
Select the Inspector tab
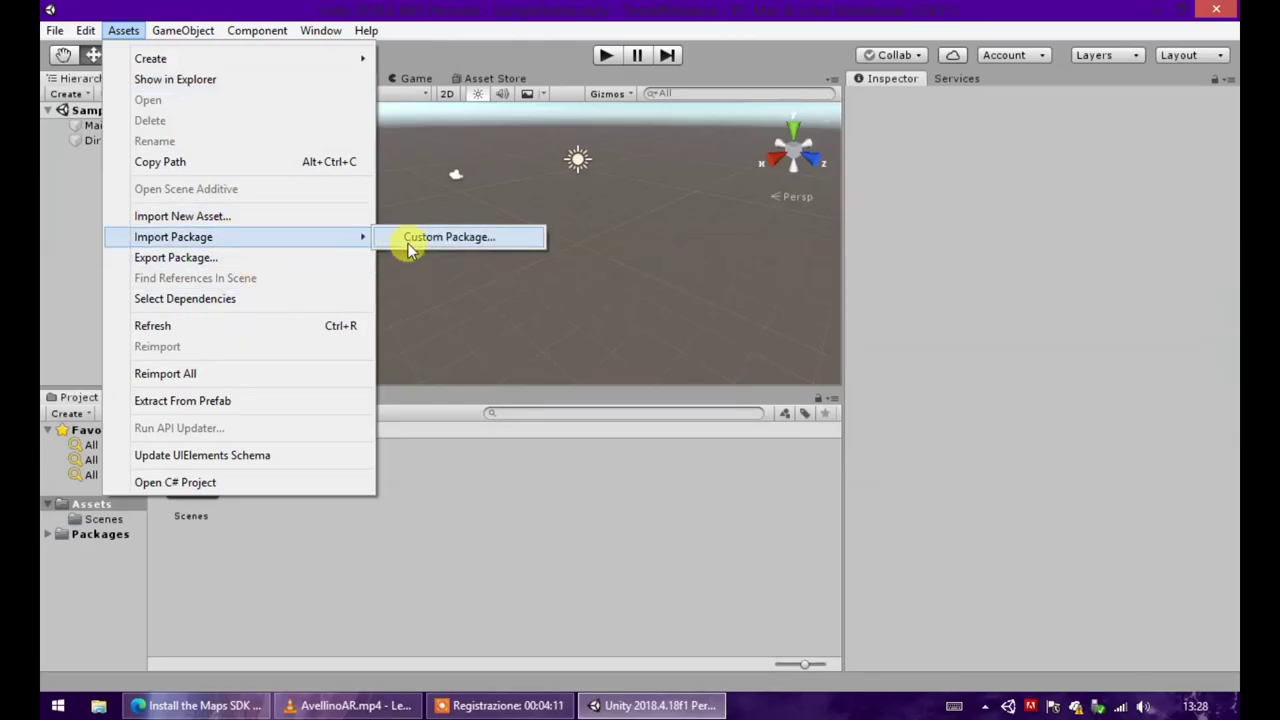point(886,78)
